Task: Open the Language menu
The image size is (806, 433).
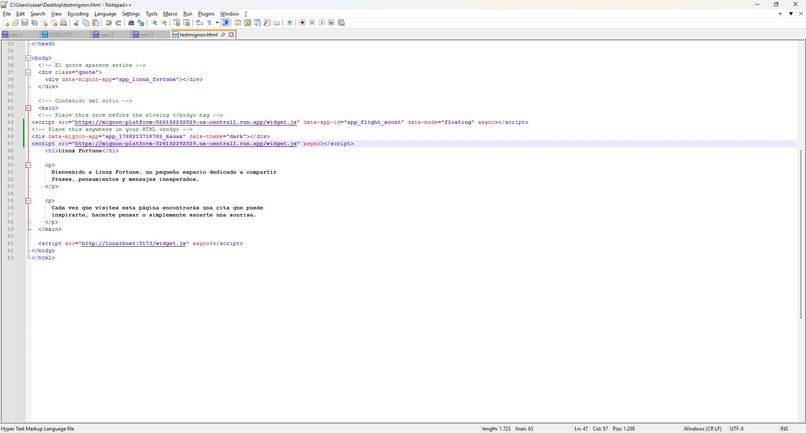Action: coord(105,14)
